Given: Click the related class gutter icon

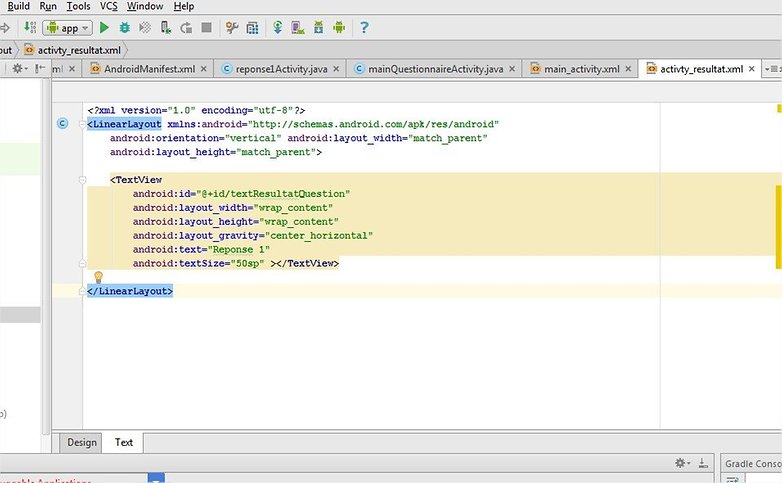Looking at the screenshot, I should coord(62,123).
